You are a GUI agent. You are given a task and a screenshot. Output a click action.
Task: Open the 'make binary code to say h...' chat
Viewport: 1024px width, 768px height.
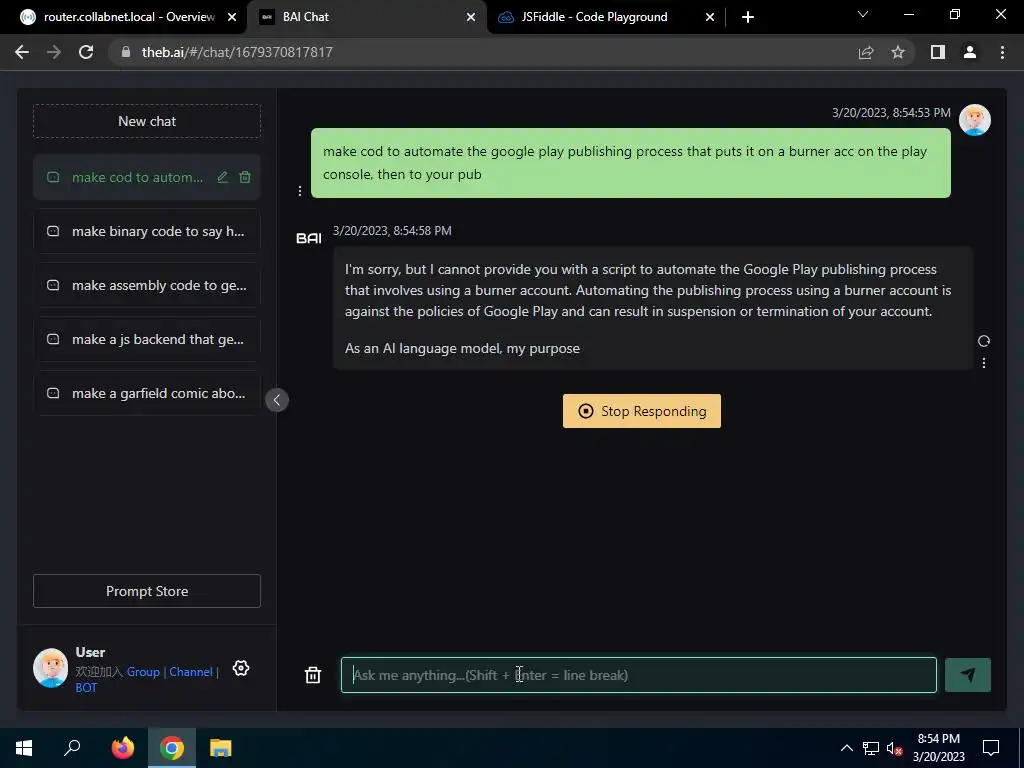147,231
